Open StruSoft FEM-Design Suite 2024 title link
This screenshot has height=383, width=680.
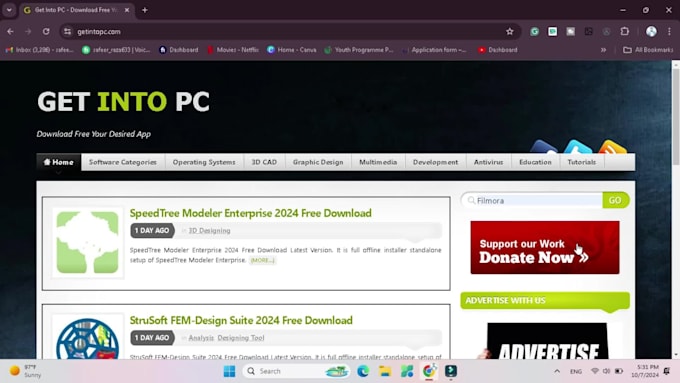coord(241,321)
